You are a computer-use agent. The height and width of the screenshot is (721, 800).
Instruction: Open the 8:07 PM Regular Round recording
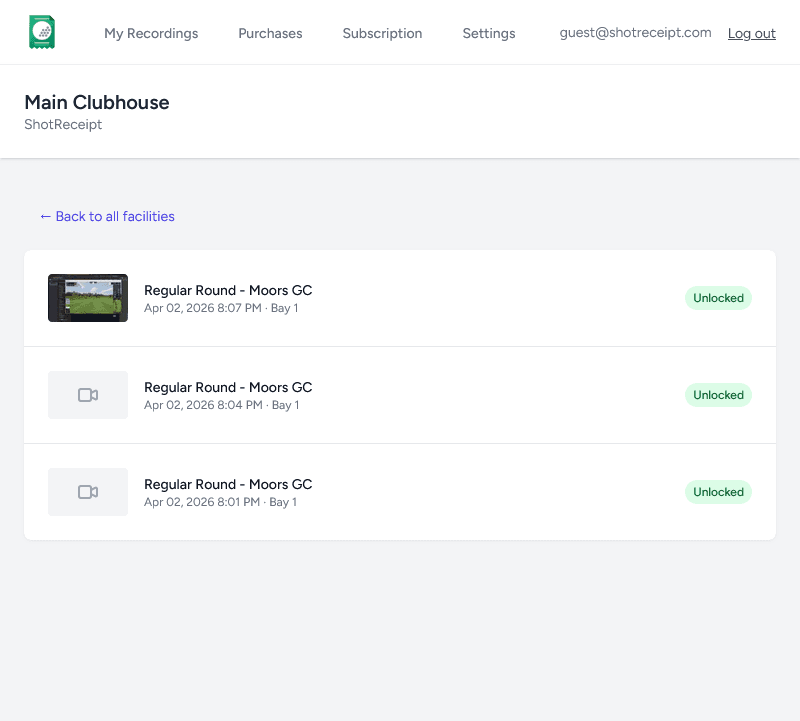click(228, 290)
